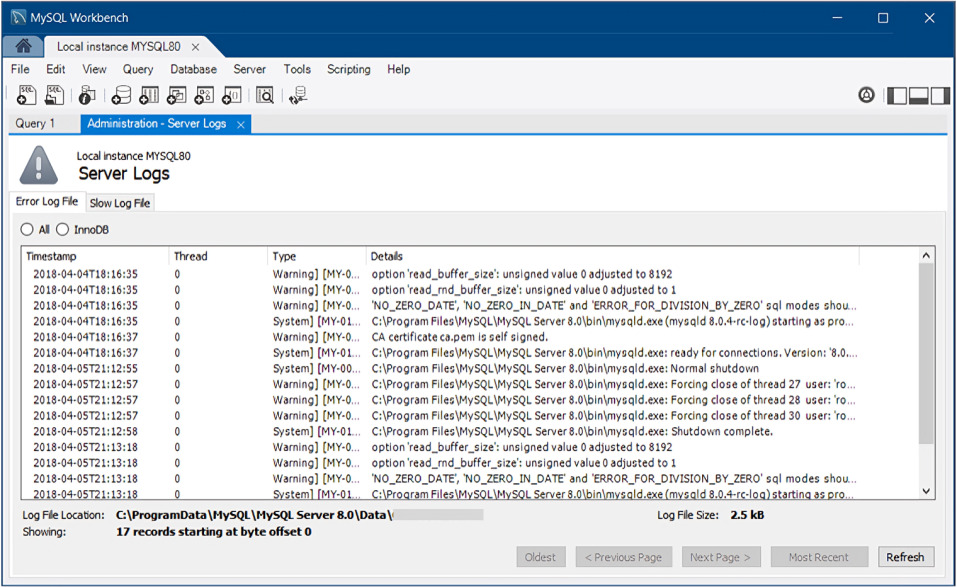Viewport: 957px width, 587px height.
Task: Click the search table data icon
Action: point(265,95)
